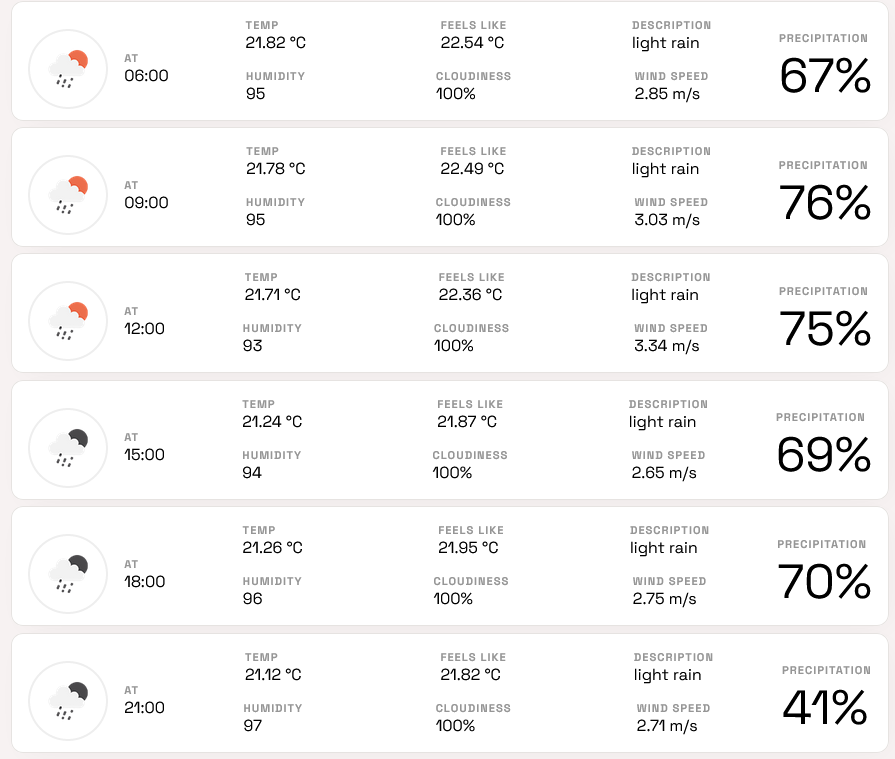Click the 21:00 night rain weather icon
Screen dimensions: 895x759
[68, 700]
